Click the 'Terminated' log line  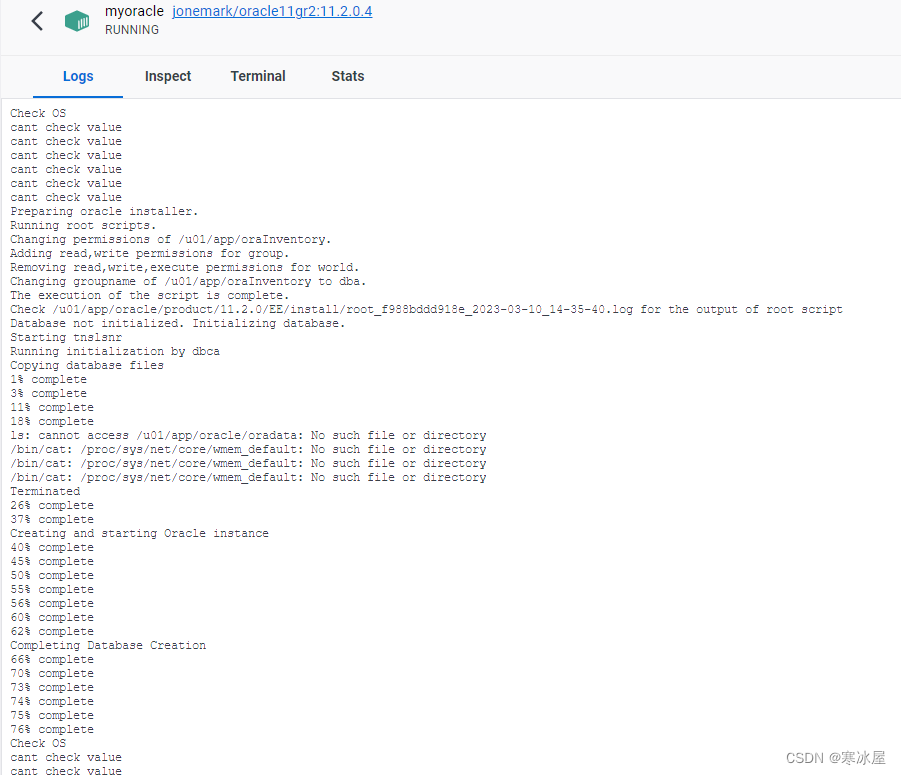click(x=45, y=491)
